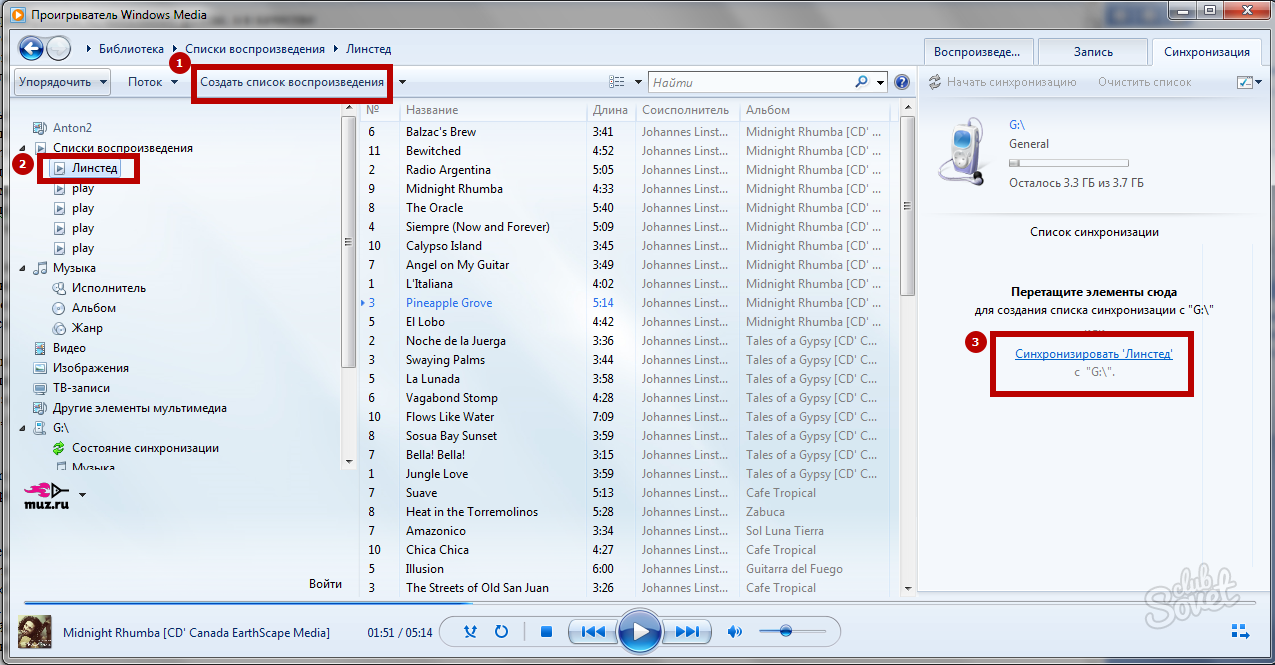Viewport: 1275px width, 665px height.
Task: Open the help question mark icon
Action: tap(902, 82)
